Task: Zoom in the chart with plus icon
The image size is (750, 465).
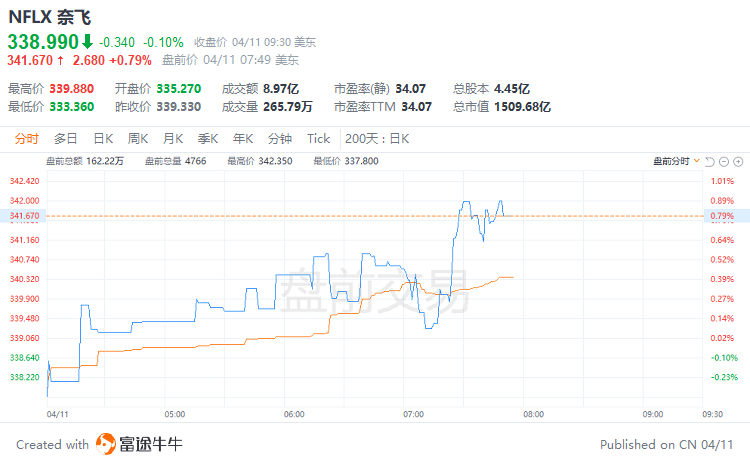Action: tap(738, 161)
